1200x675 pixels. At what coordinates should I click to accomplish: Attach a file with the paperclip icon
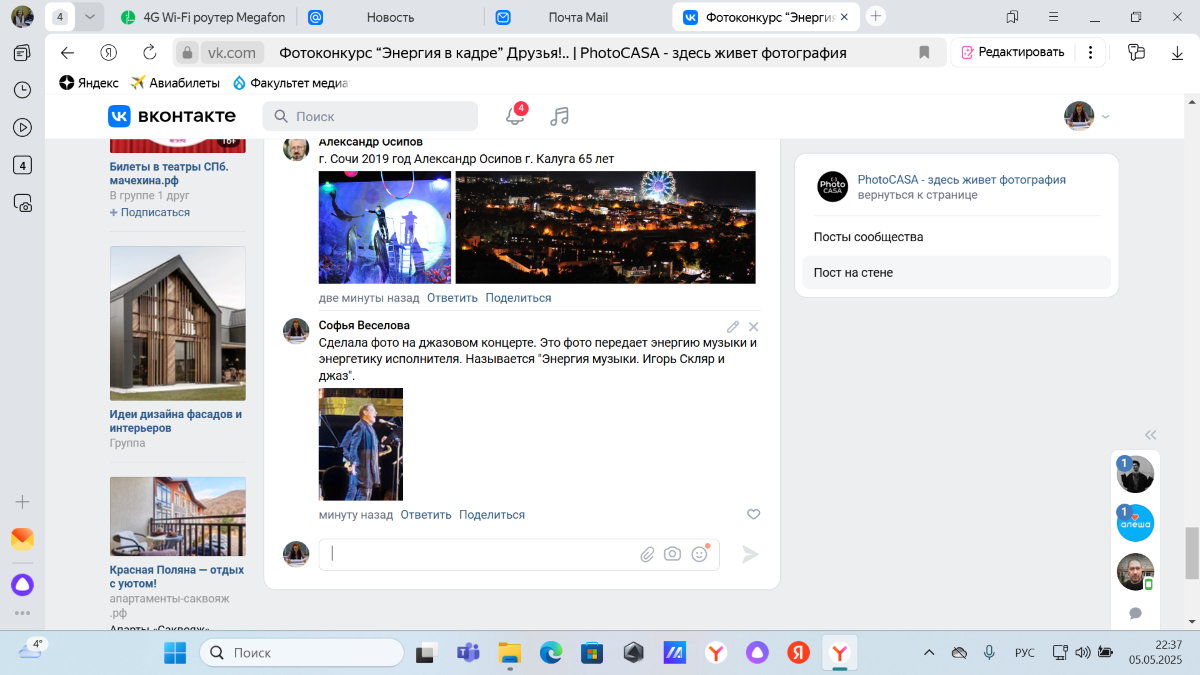click(648, 554)
